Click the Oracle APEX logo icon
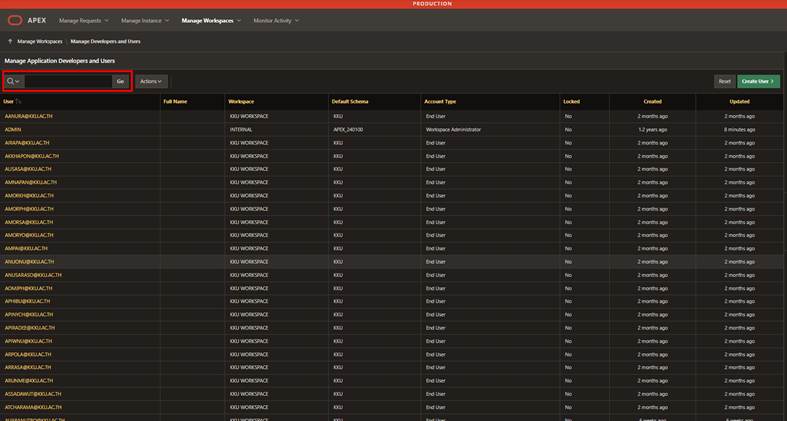Screen dimensions: 787x421 tap(15, 21)
